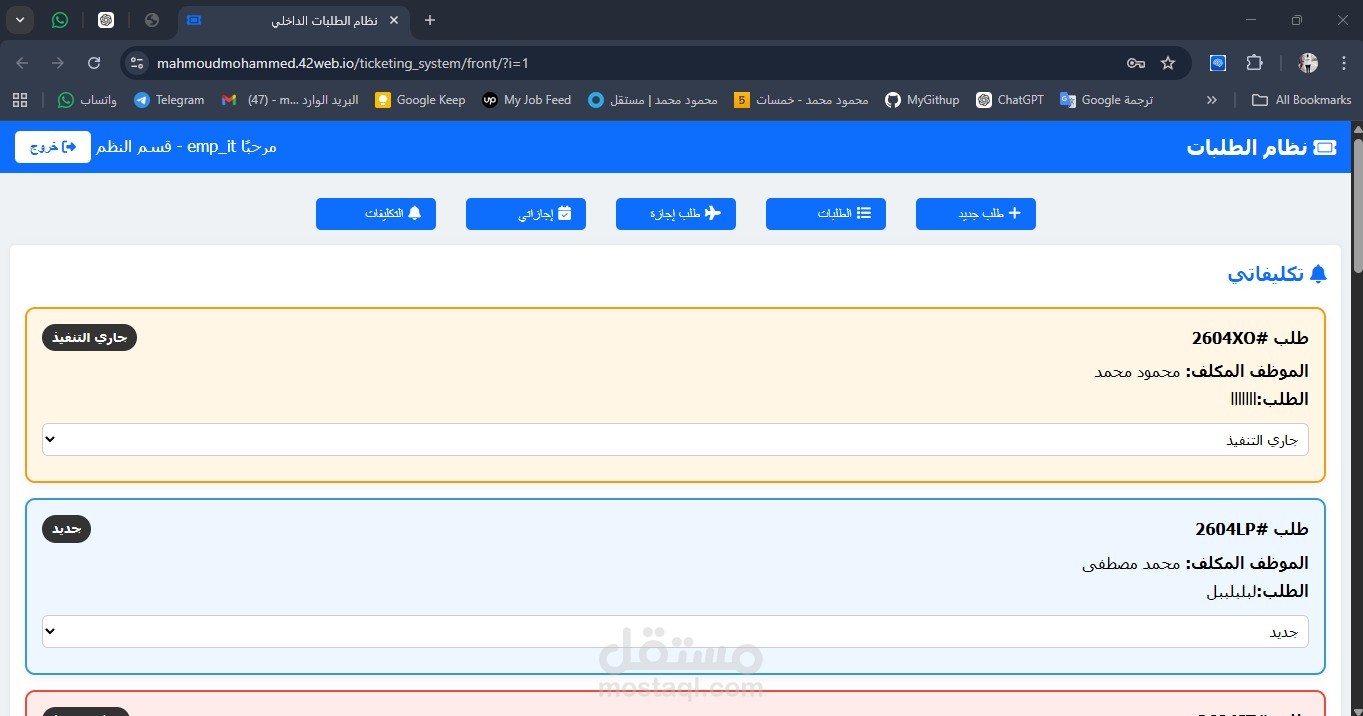The height and width of the screenshot is (716, 1363).
Task: Open the إجازاتي button
Action: coord(526,214)
